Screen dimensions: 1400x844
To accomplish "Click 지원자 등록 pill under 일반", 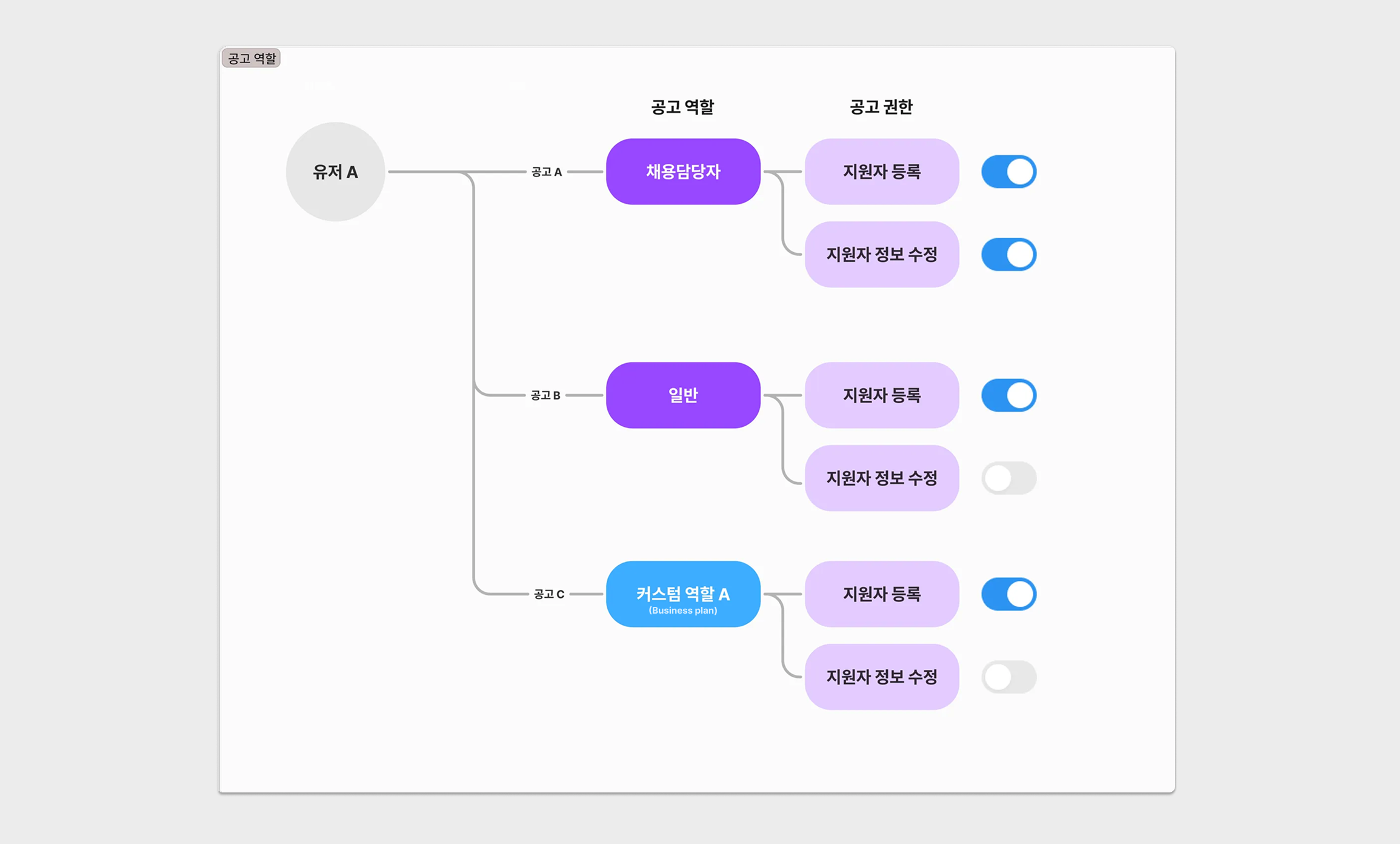I will [881, 395].
